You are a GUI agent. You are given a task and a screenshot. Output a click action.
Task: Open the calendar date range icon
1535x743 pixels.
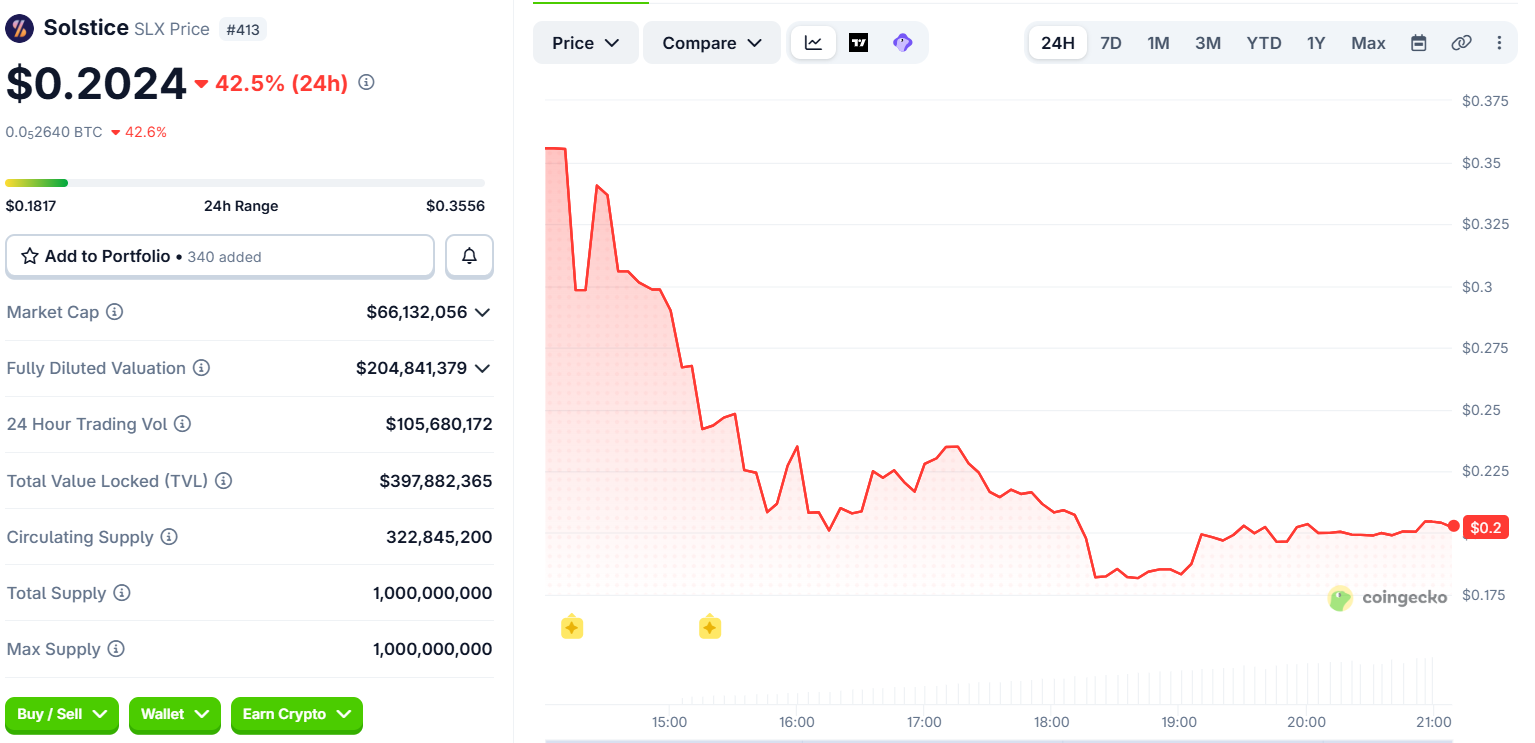[1418, 43]
